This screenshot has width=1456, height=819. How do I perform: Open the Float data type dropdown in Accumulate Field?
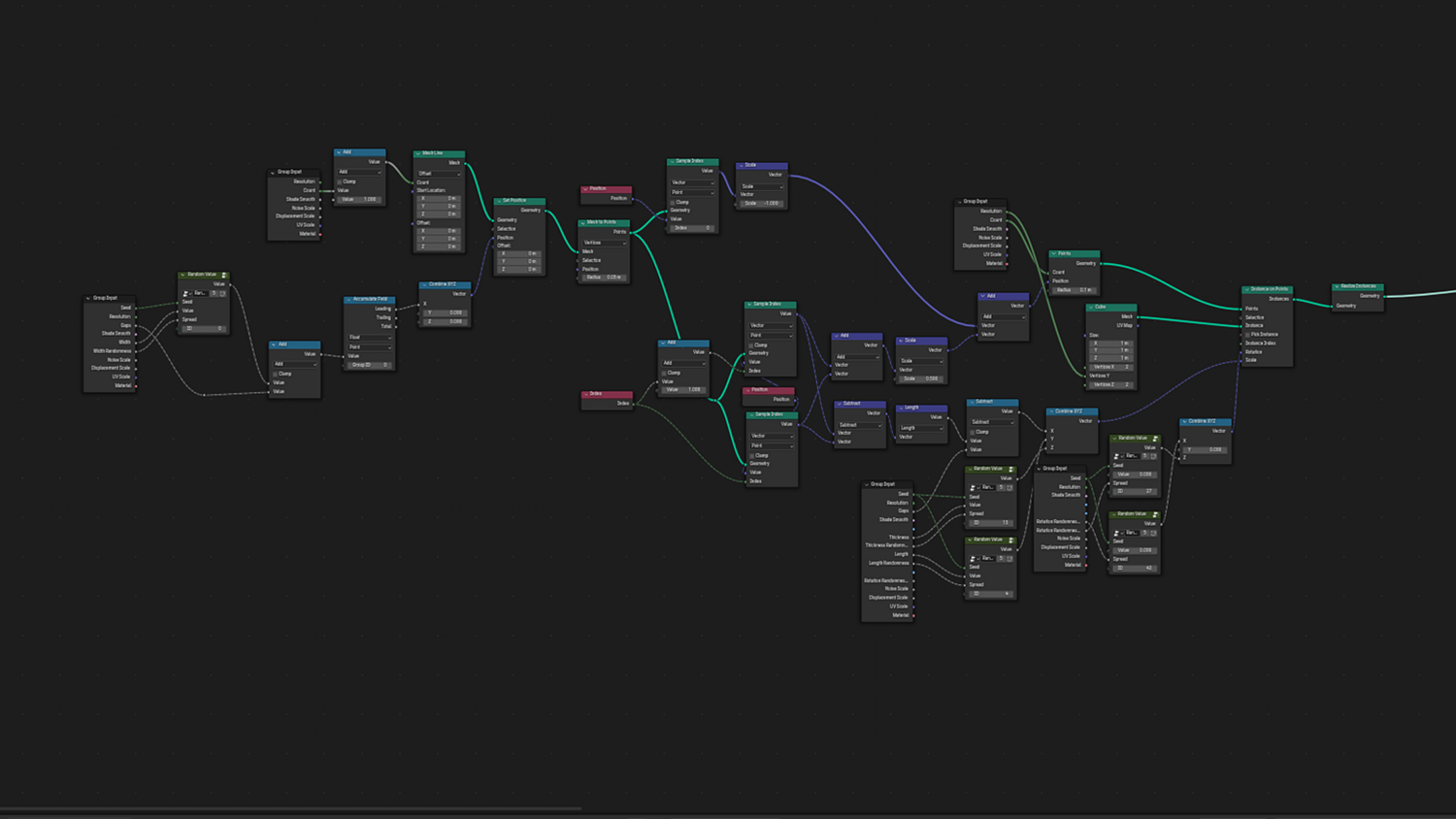[x=370, y=338]
